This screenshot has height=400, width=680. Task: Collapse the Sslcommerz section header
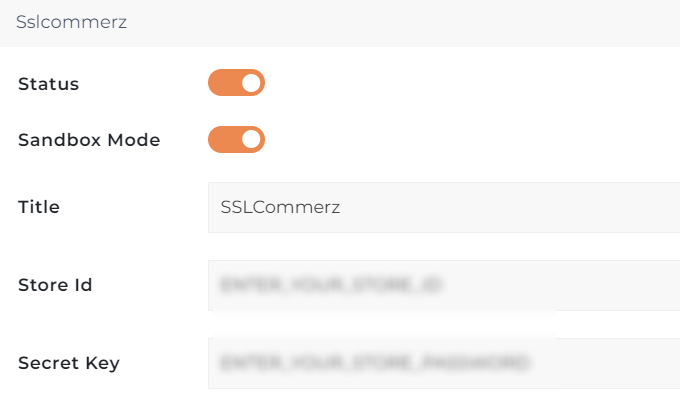[340, 21]
